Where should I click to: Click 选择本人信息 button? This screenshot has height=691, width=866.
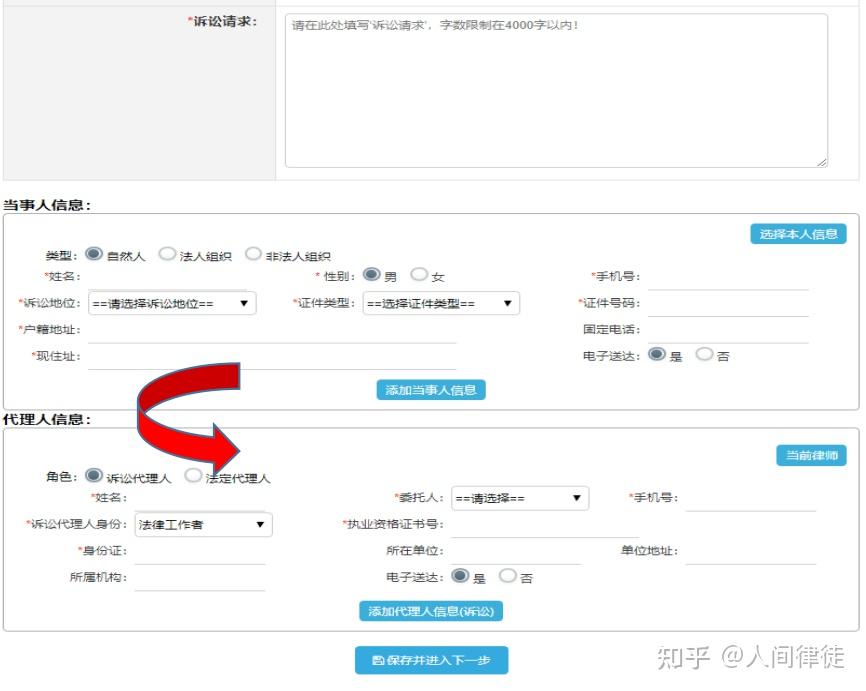coord(798,234)
